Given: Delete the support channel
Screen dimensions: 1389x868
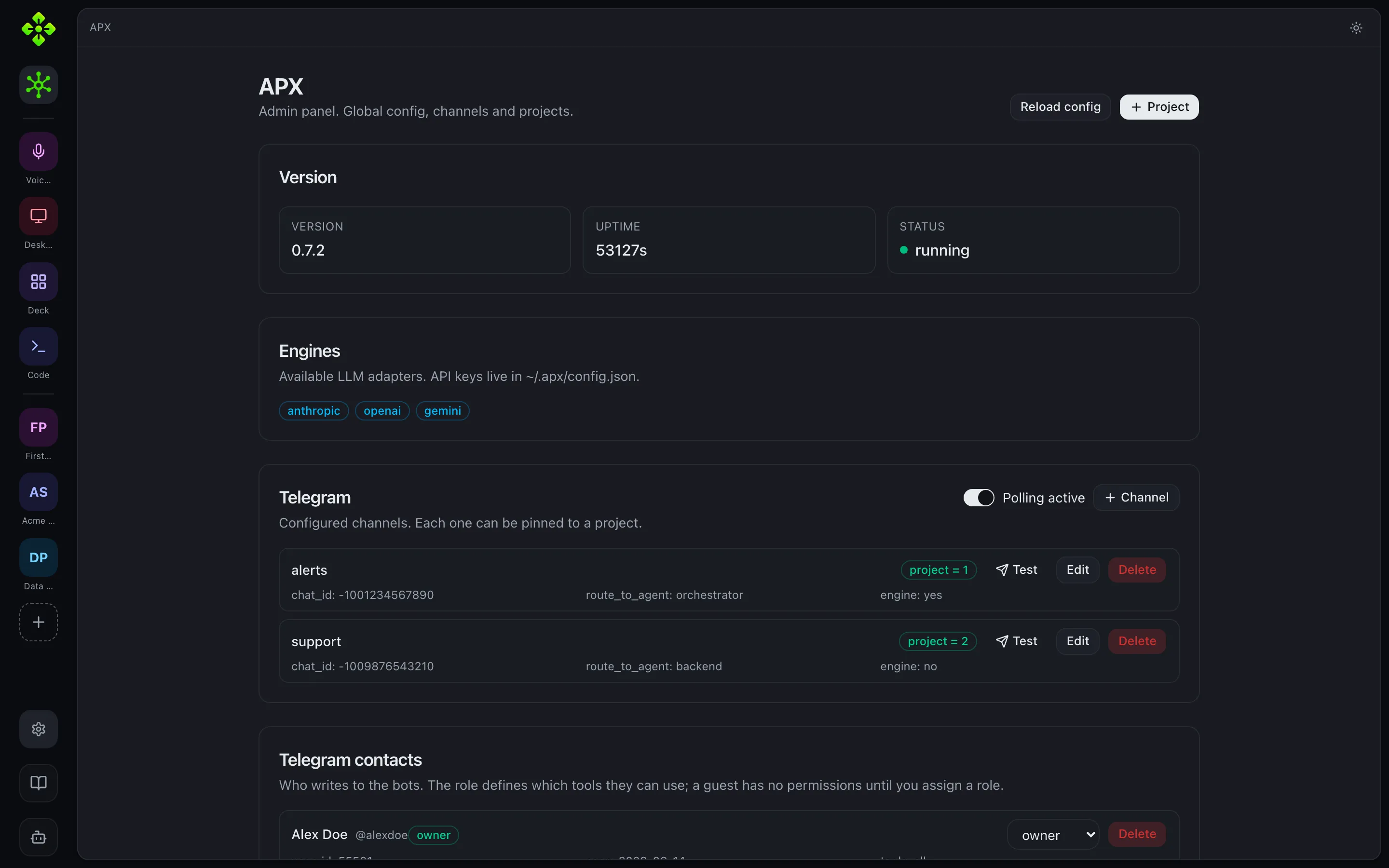Looking at the screenshot, I should coord(1137,641).
